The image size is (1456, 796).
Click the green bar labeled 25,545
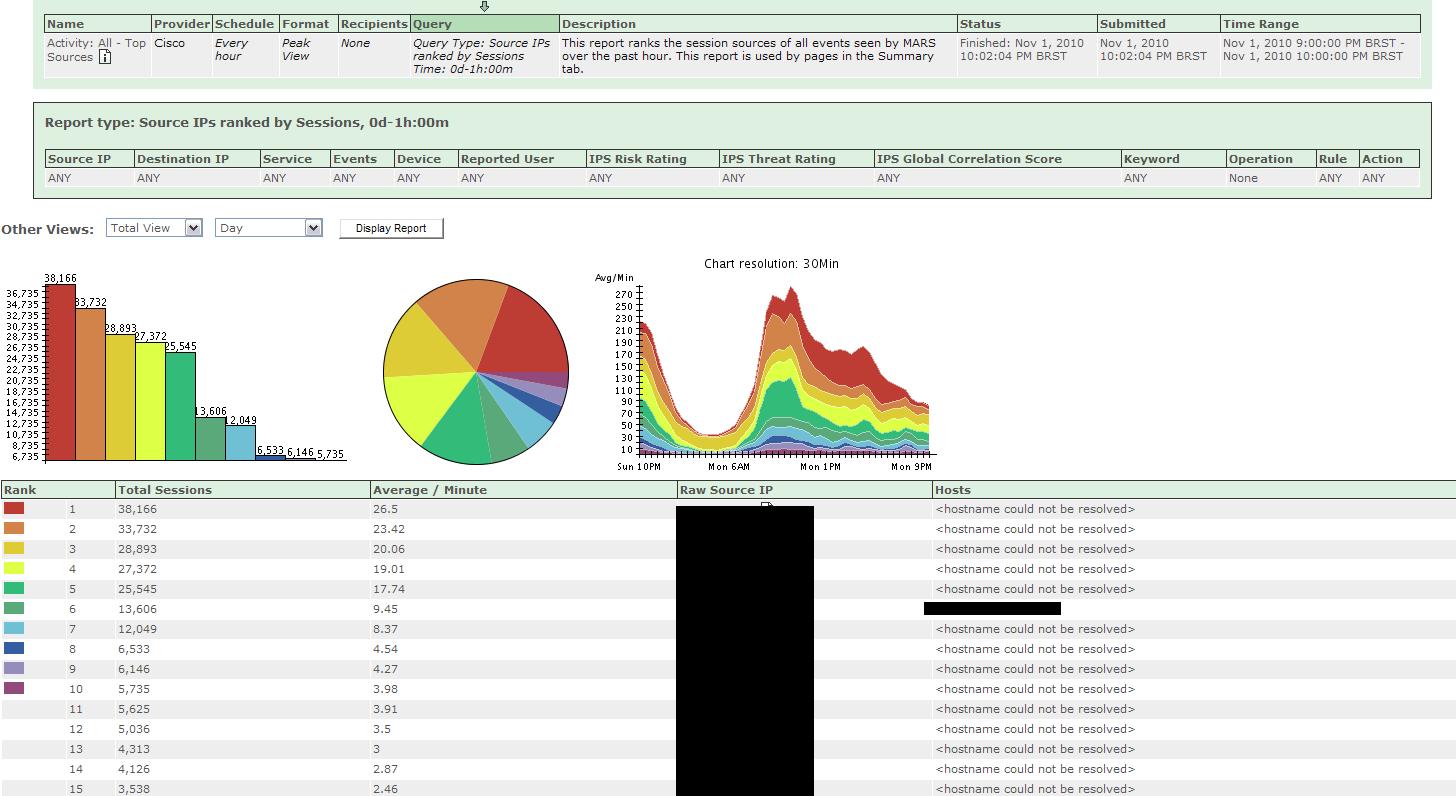(x=180, y=406)
